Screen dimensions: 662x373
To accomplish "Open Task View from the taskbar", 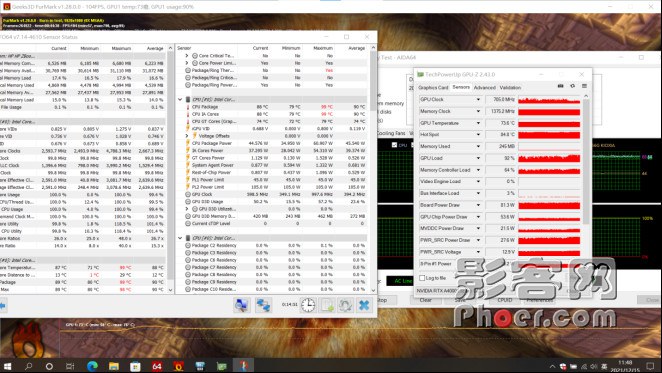I will 70,366.
